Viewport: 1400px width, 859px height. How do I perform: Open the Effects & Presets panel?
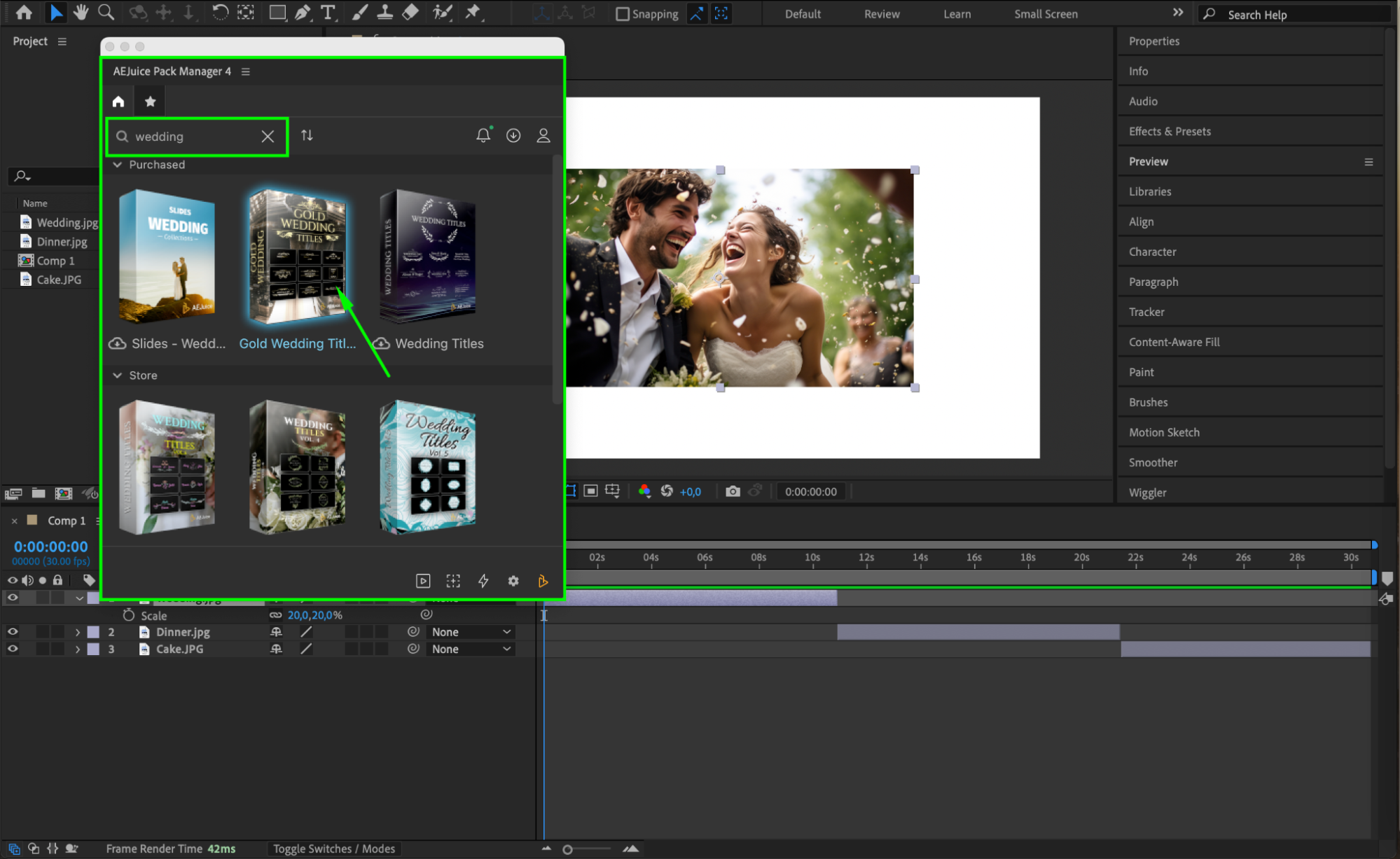(1169, 131)
